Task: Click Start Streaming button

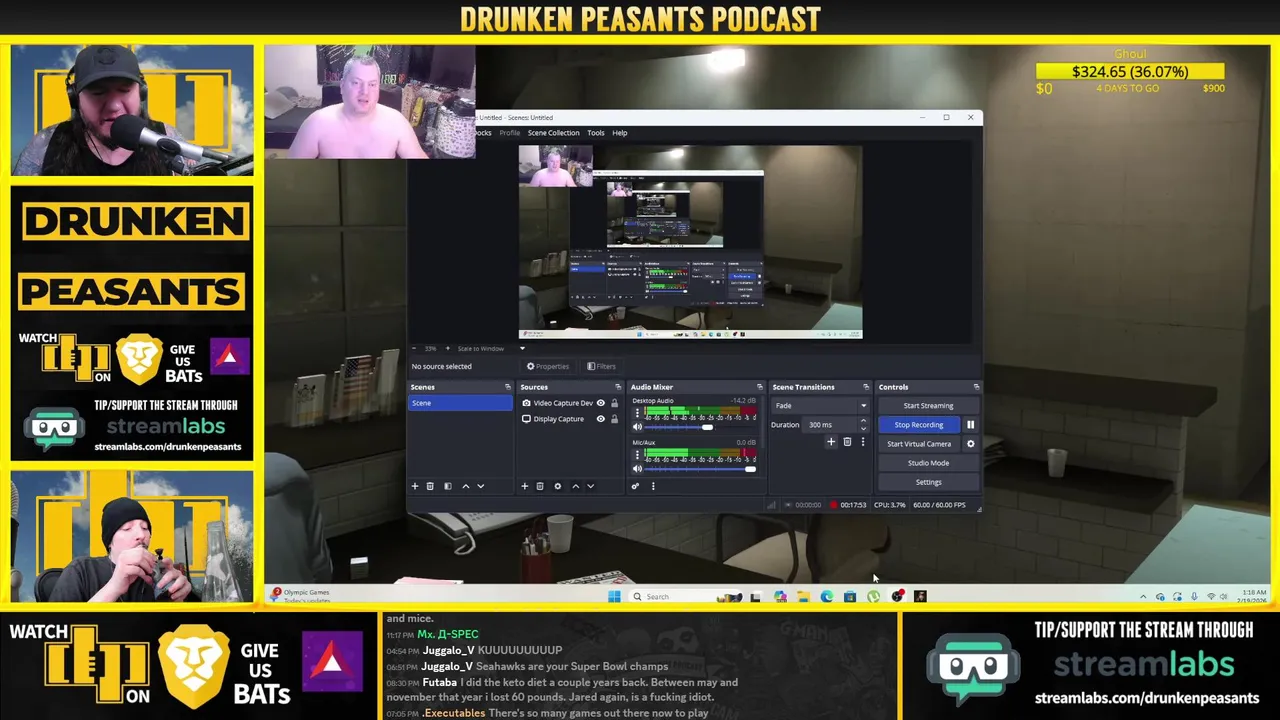Action: [x=928, y=406]
